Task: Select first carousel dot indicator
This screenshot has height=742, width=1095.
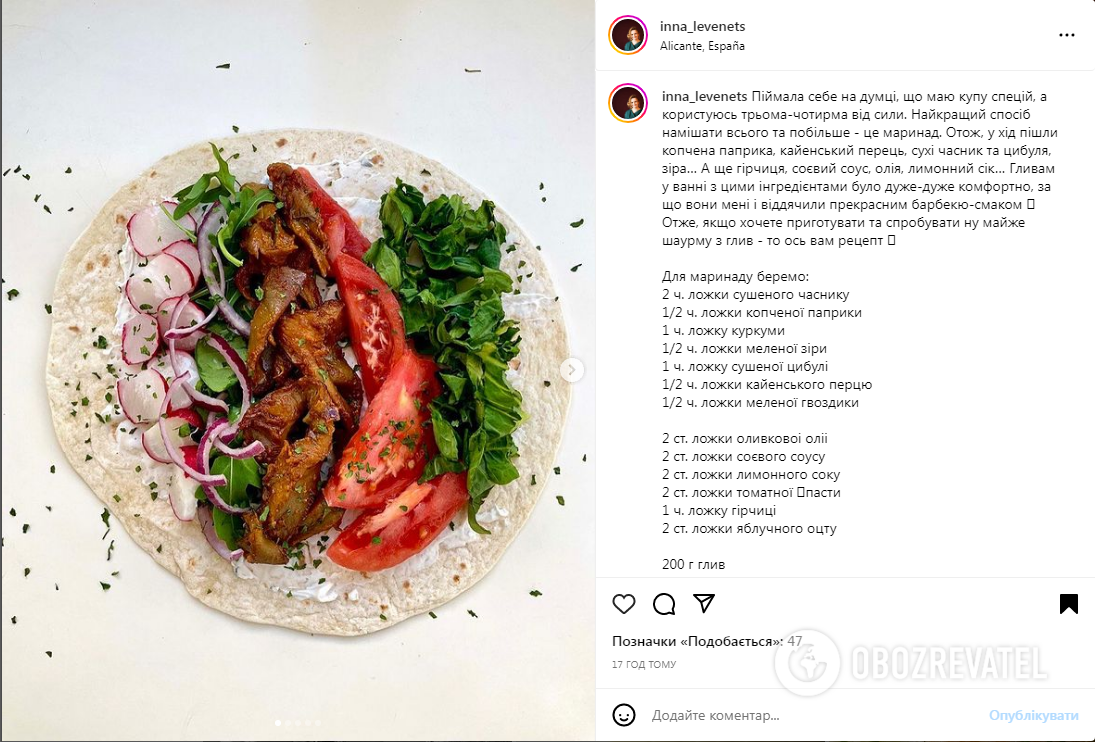Action: 279,723
